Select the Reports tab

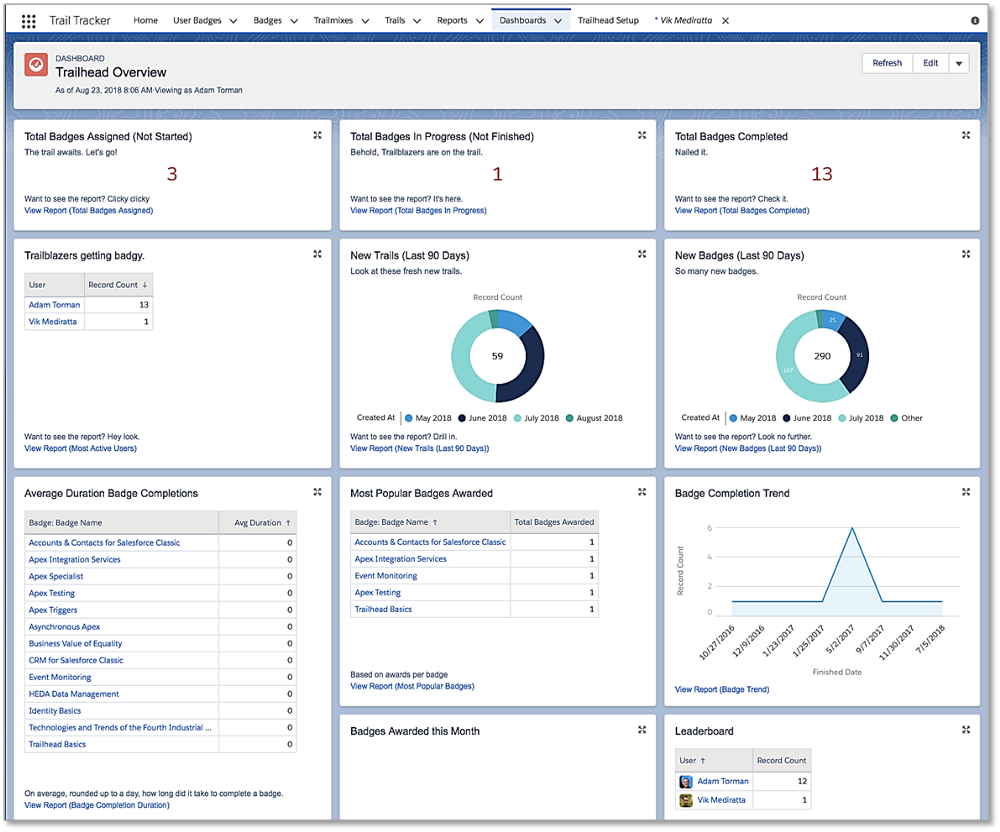click(x=452, y=20)
